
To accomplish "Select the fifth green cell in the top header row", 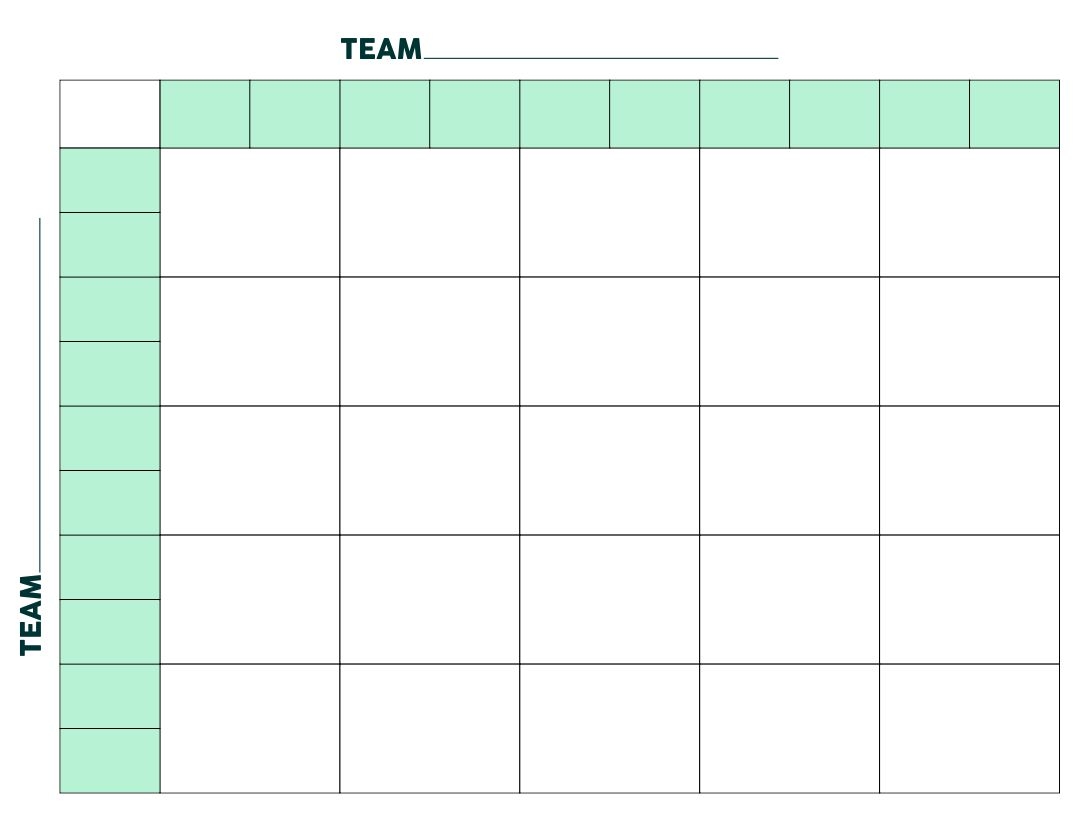I will (x=565, y=114).
